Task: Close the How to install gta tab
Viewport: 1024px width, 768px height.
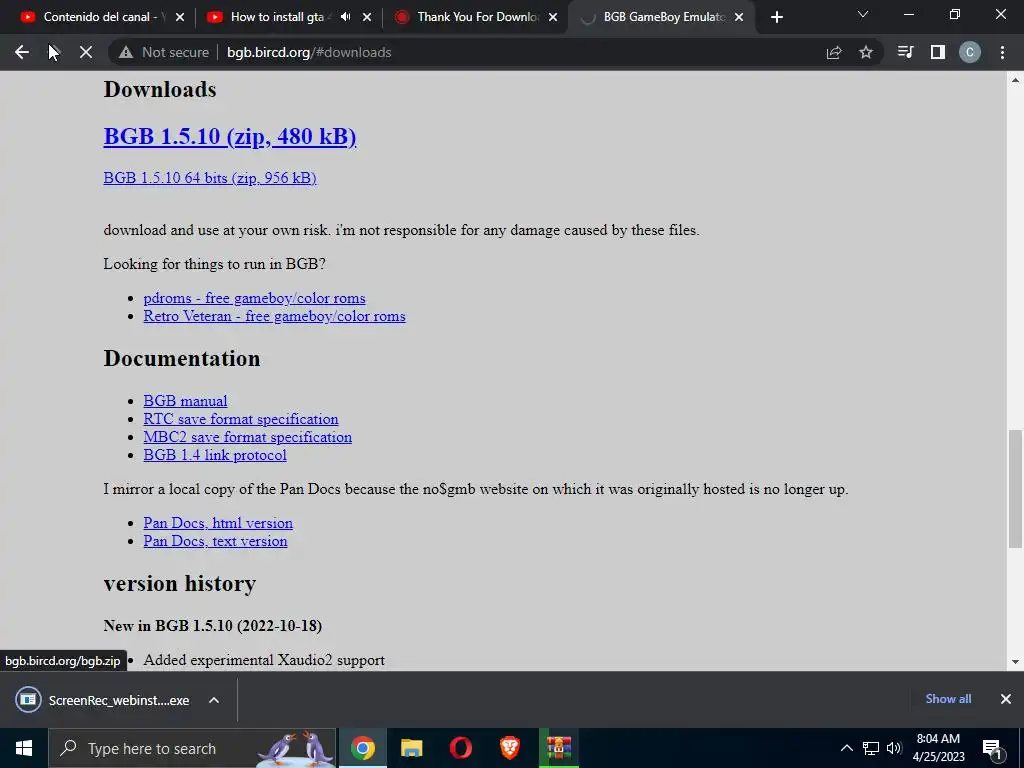Action: click(367, 17)
